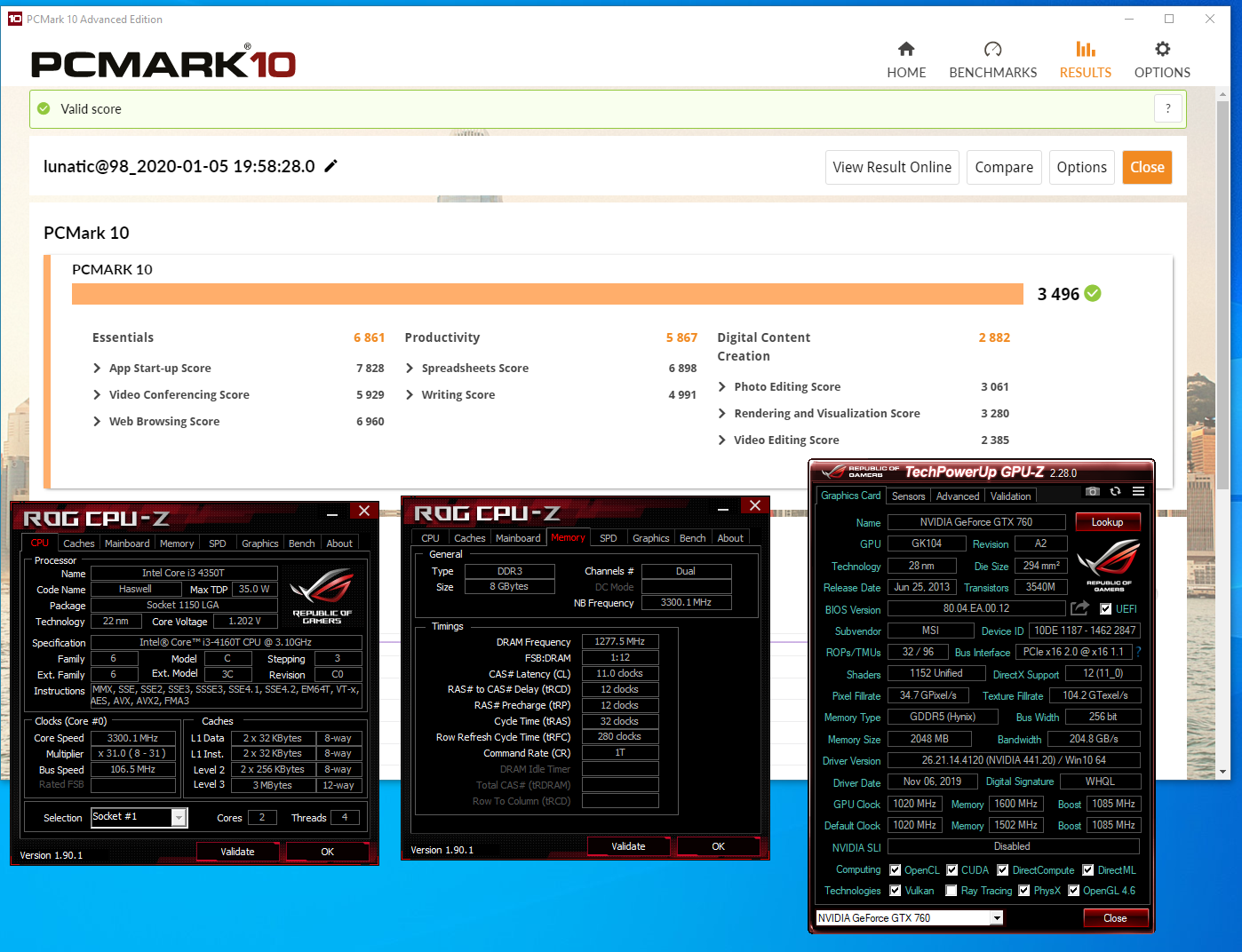
Task: Click the valid score help question mark
Action: tap(1168, 108)
